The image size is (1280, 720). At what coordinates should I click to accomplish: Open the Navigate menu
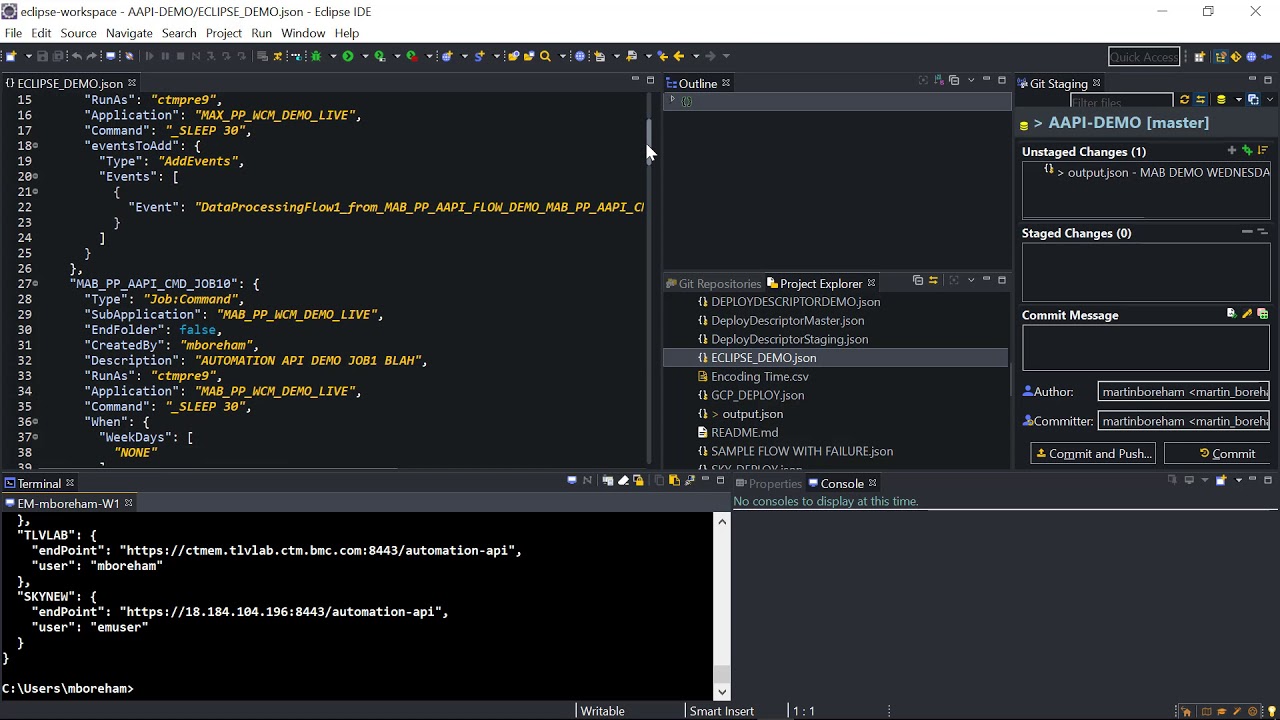[x=129, y=33]
